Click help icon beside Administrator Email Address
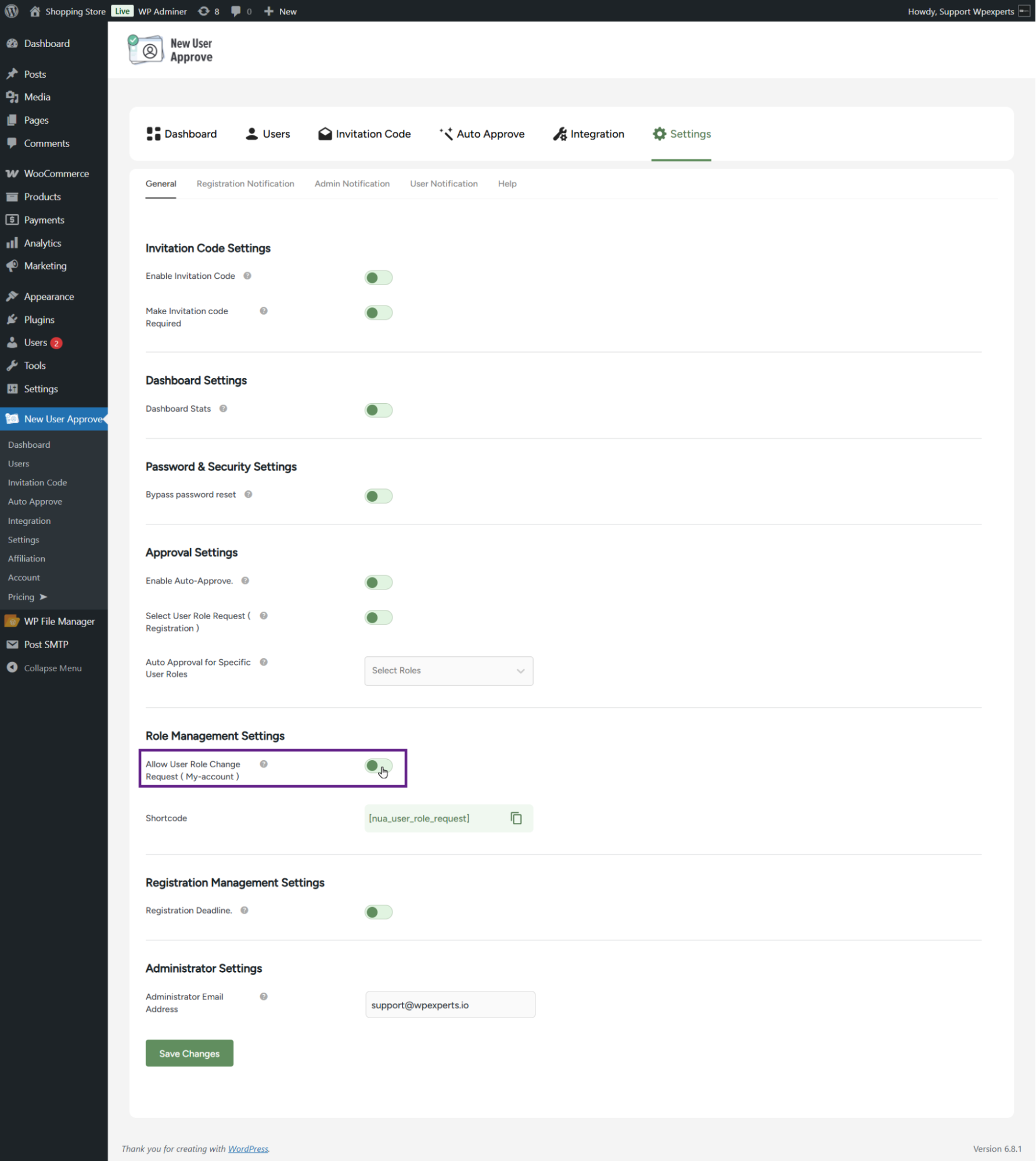Screen dimensions: 1036x1161 pos(264,997)
